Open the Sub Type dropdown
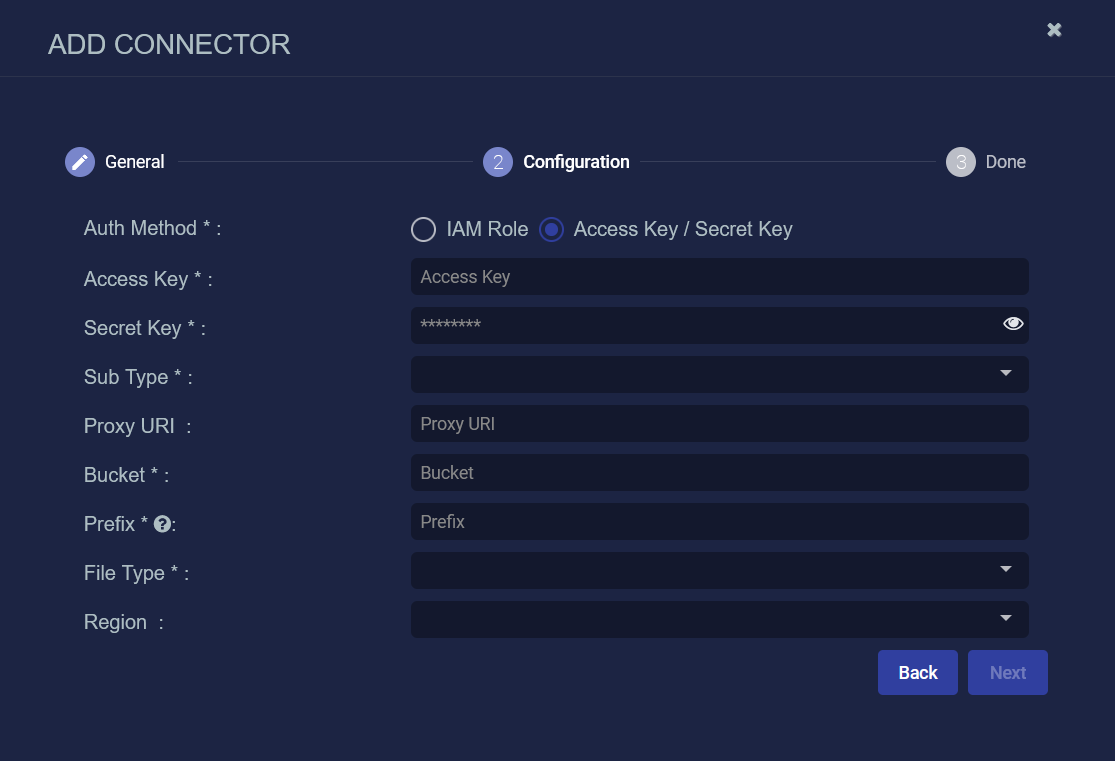 [x=720, y=374]
